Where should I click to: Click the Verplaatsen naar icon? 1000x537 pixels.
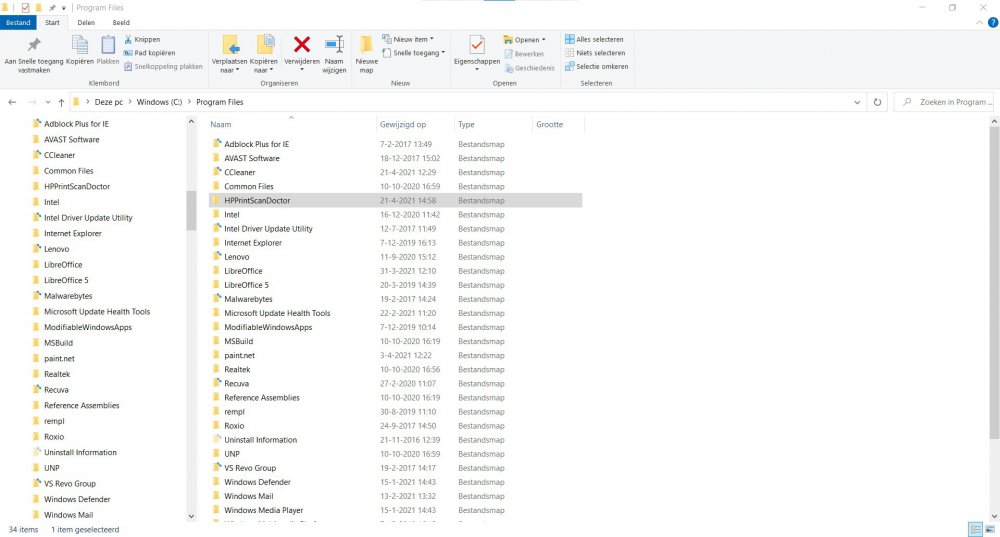(230, 45)
